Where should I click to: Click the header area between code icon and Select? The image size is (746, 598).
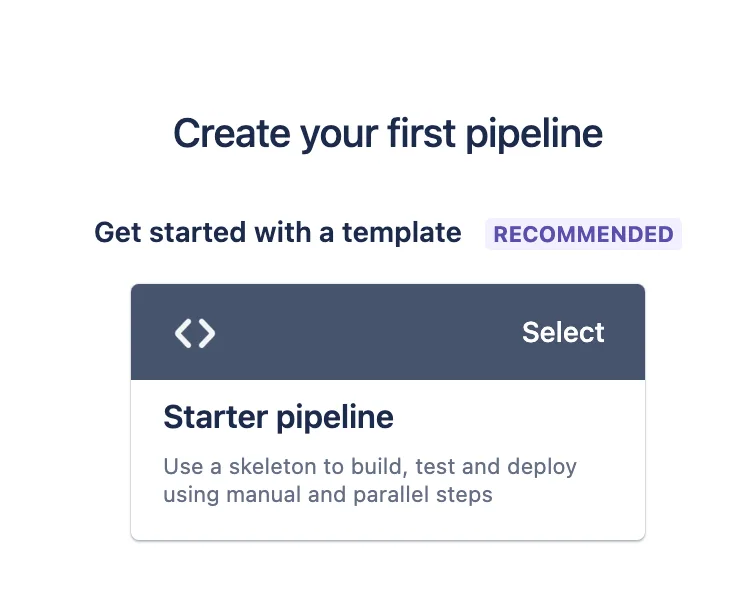click(369, 332)
